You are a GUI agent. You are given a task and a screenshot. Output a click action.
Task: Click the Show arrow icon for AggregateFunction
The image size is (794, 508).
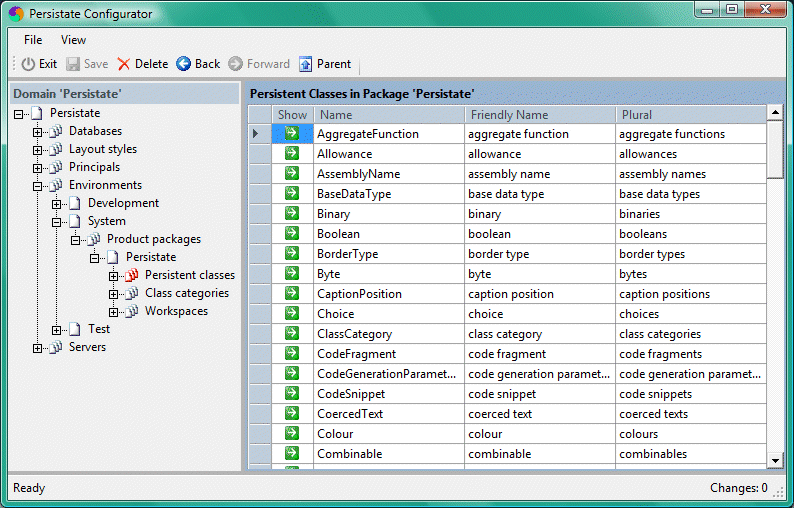point(292,133)
